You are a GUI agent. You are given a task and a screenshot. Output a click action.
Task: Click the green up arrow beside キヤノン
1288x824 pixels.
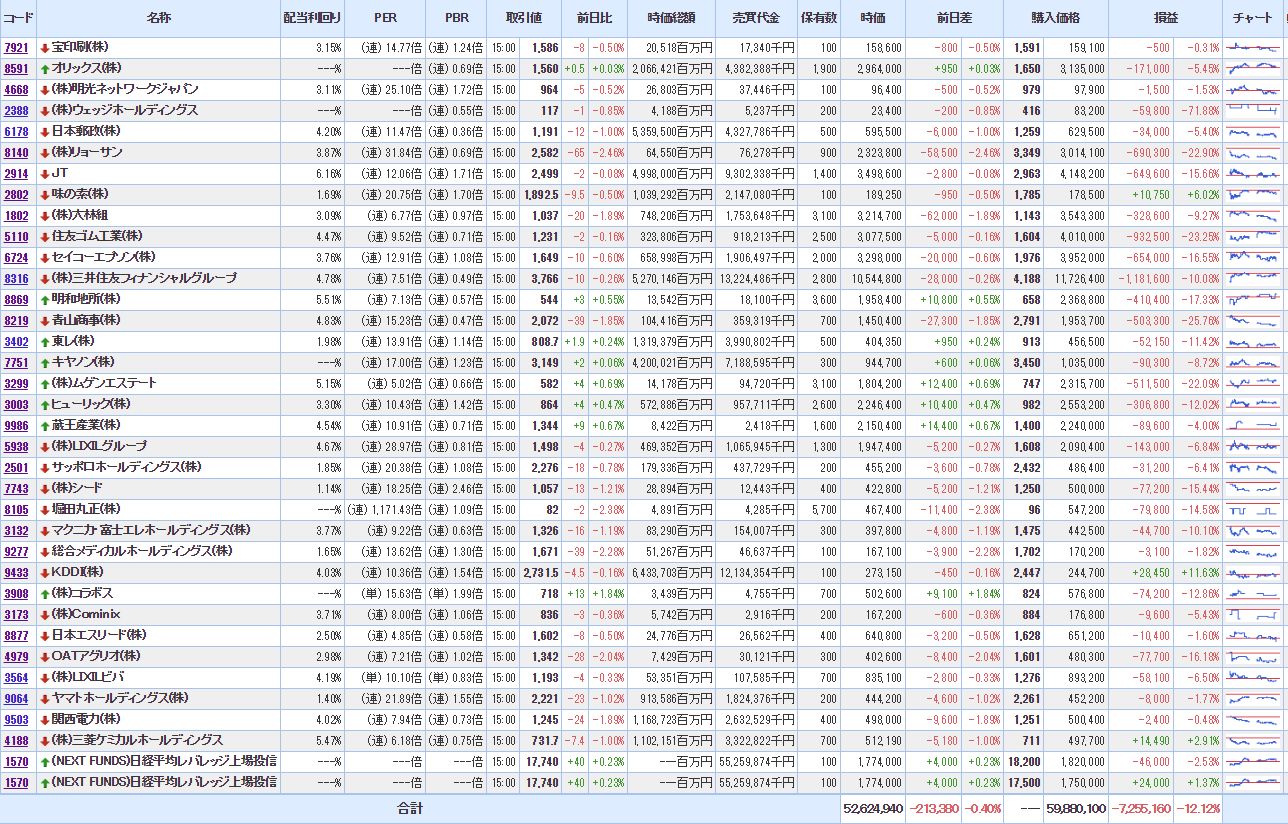(x=45, y=362)
